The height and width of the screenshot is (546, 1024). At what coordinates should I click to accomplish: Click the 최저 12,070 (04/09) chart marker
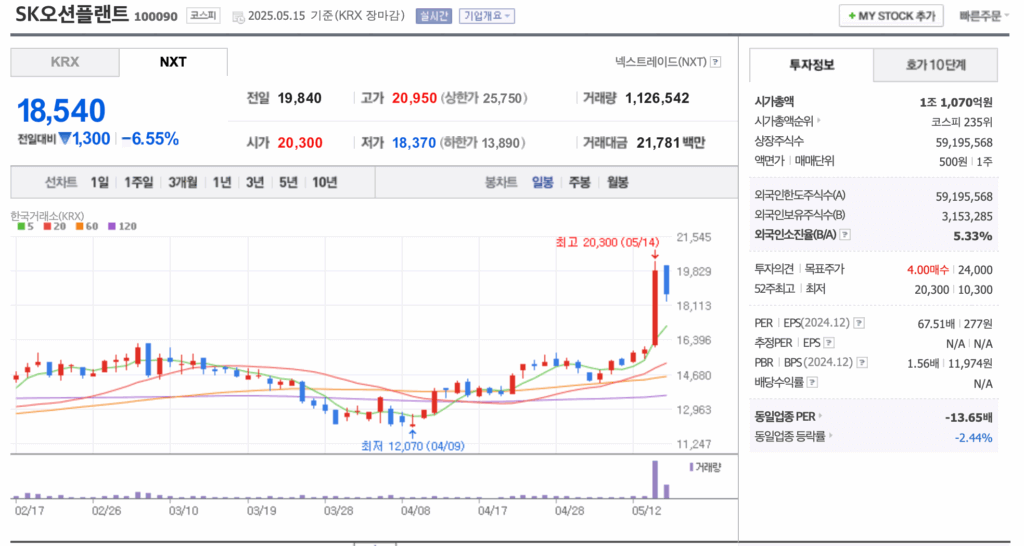click(413, 446)
